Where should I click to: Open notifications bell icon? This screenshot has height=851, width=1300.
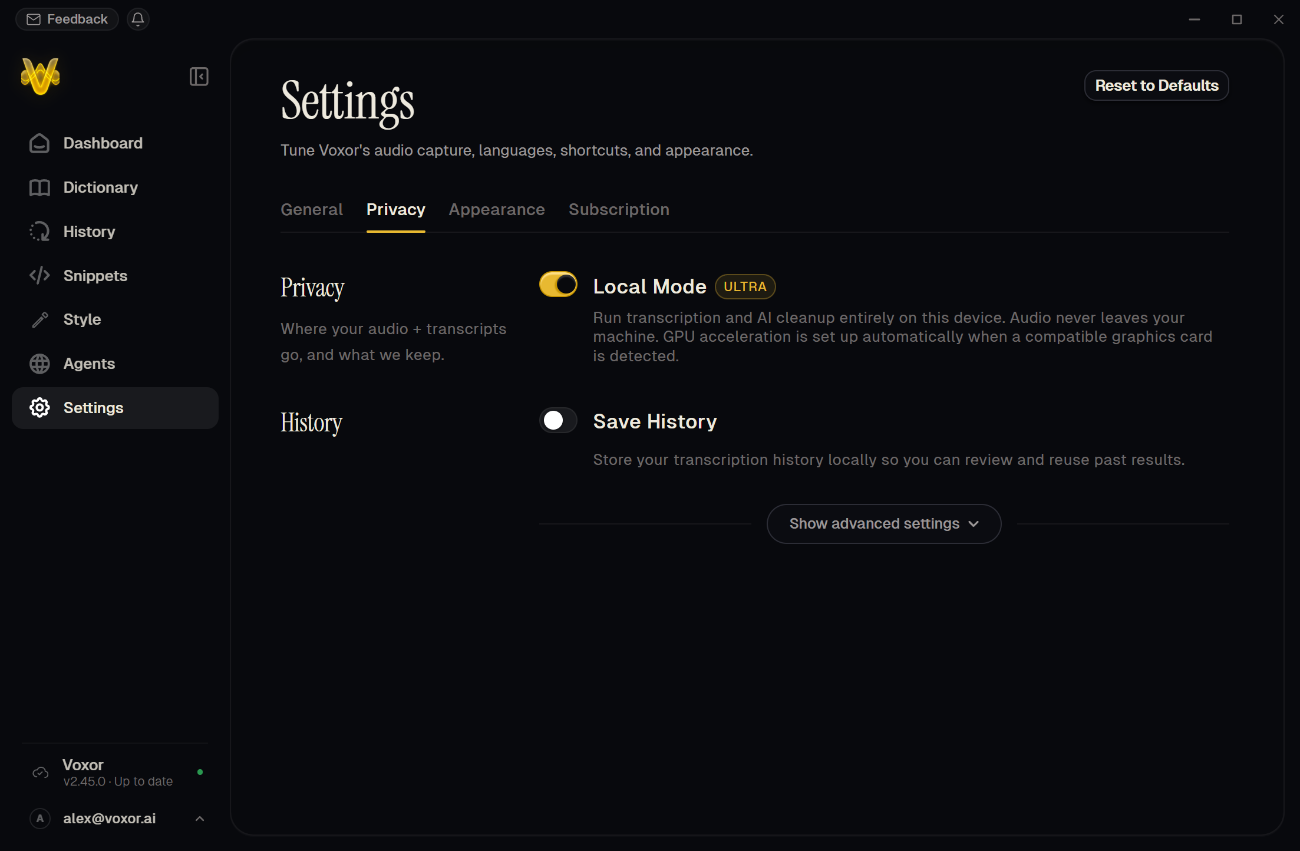pos(138,19)
